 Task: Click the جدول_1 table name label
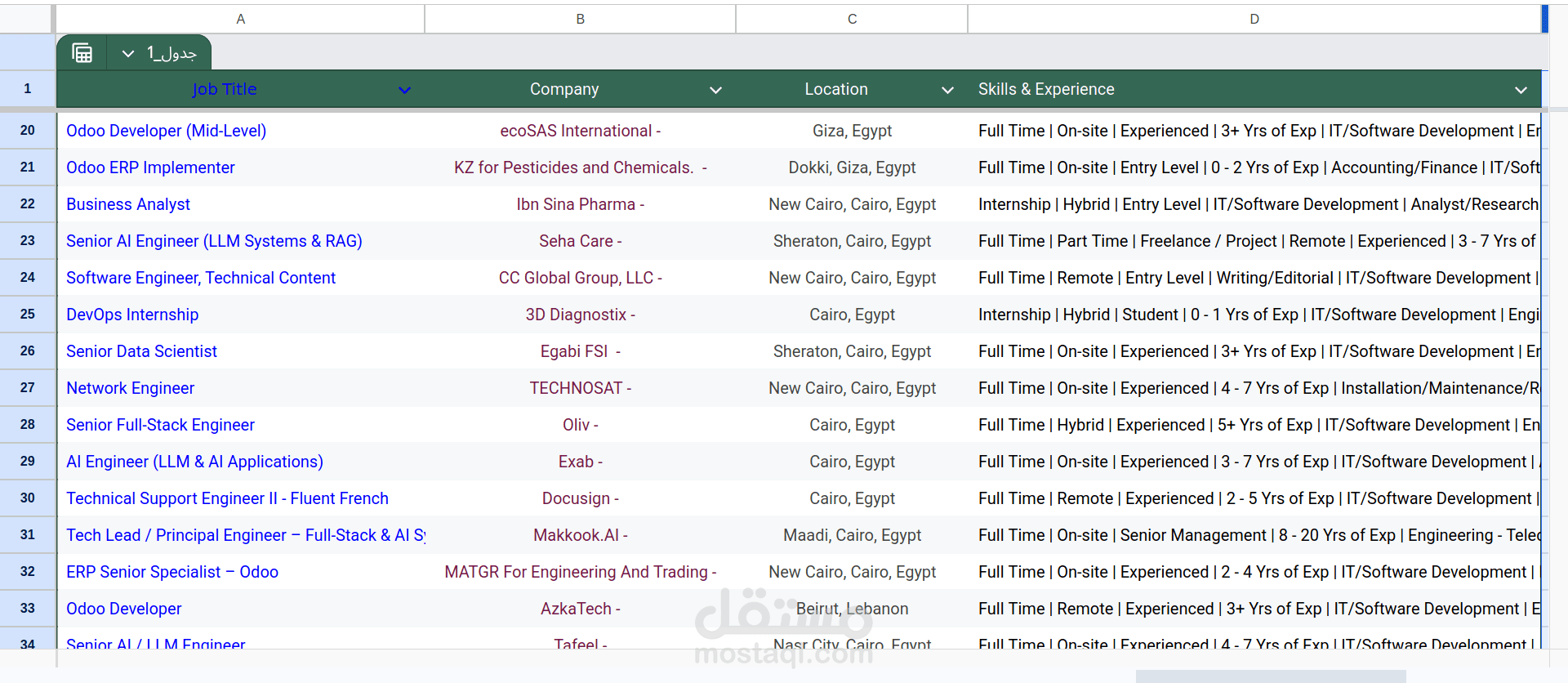click(171, 54)
